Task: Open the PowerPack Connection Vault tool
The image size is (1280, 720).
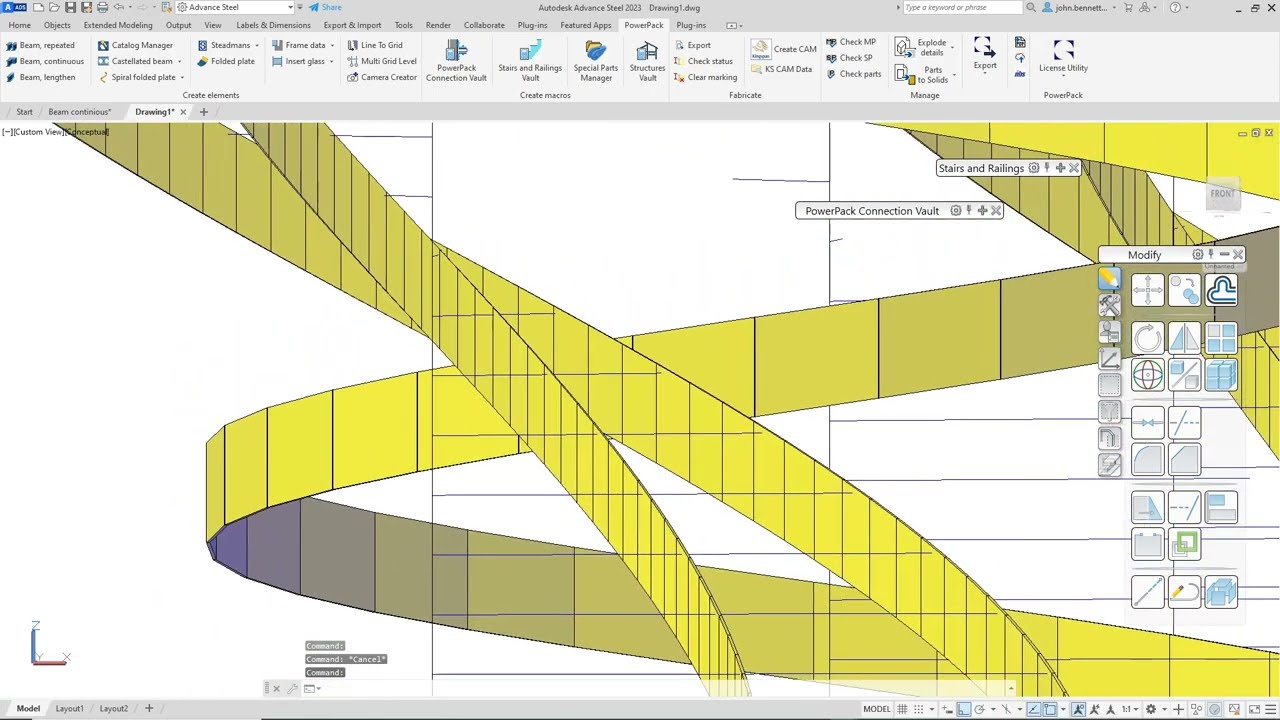Action: tap(456, 60)
